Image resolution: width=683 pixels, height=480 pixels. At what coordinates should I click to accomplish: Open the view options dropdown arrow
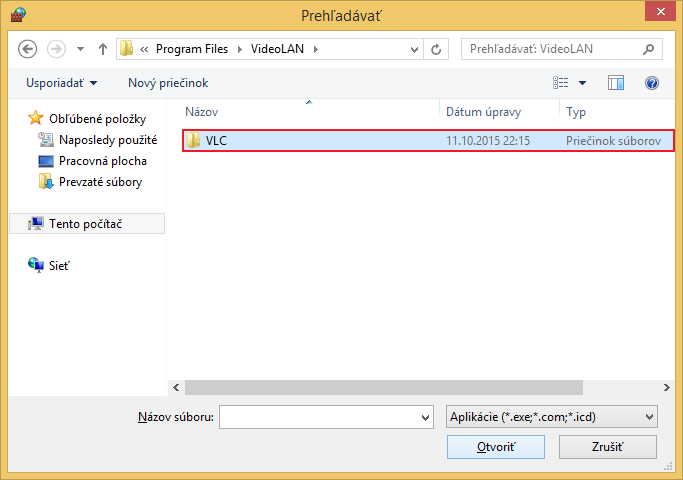[583, 83]
